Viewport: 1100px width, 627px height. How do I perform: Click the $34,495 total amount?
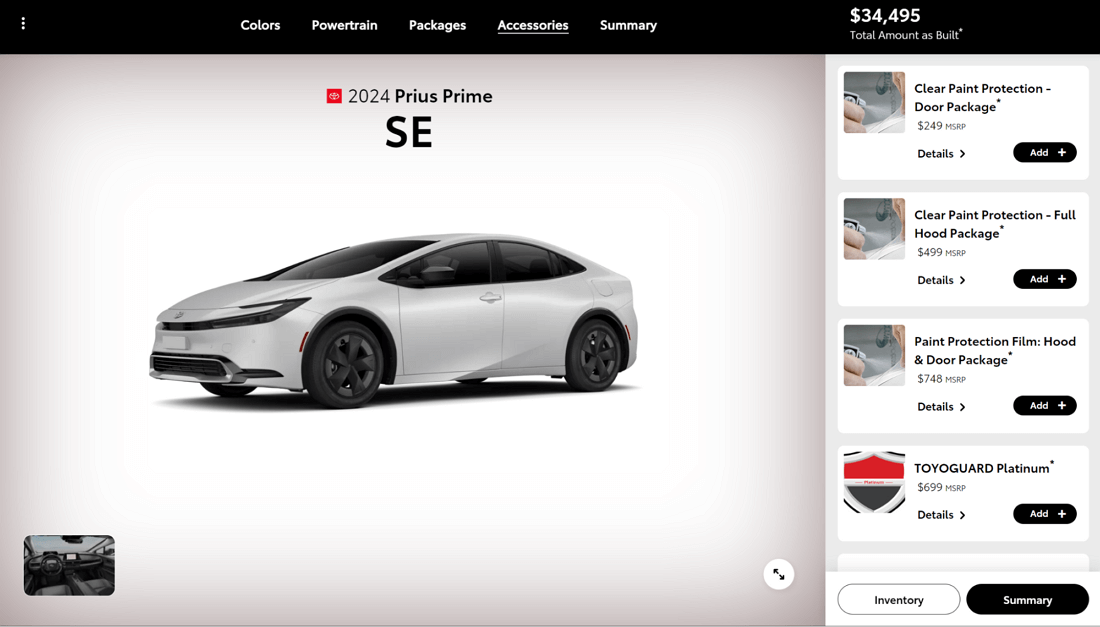(885, 15)
